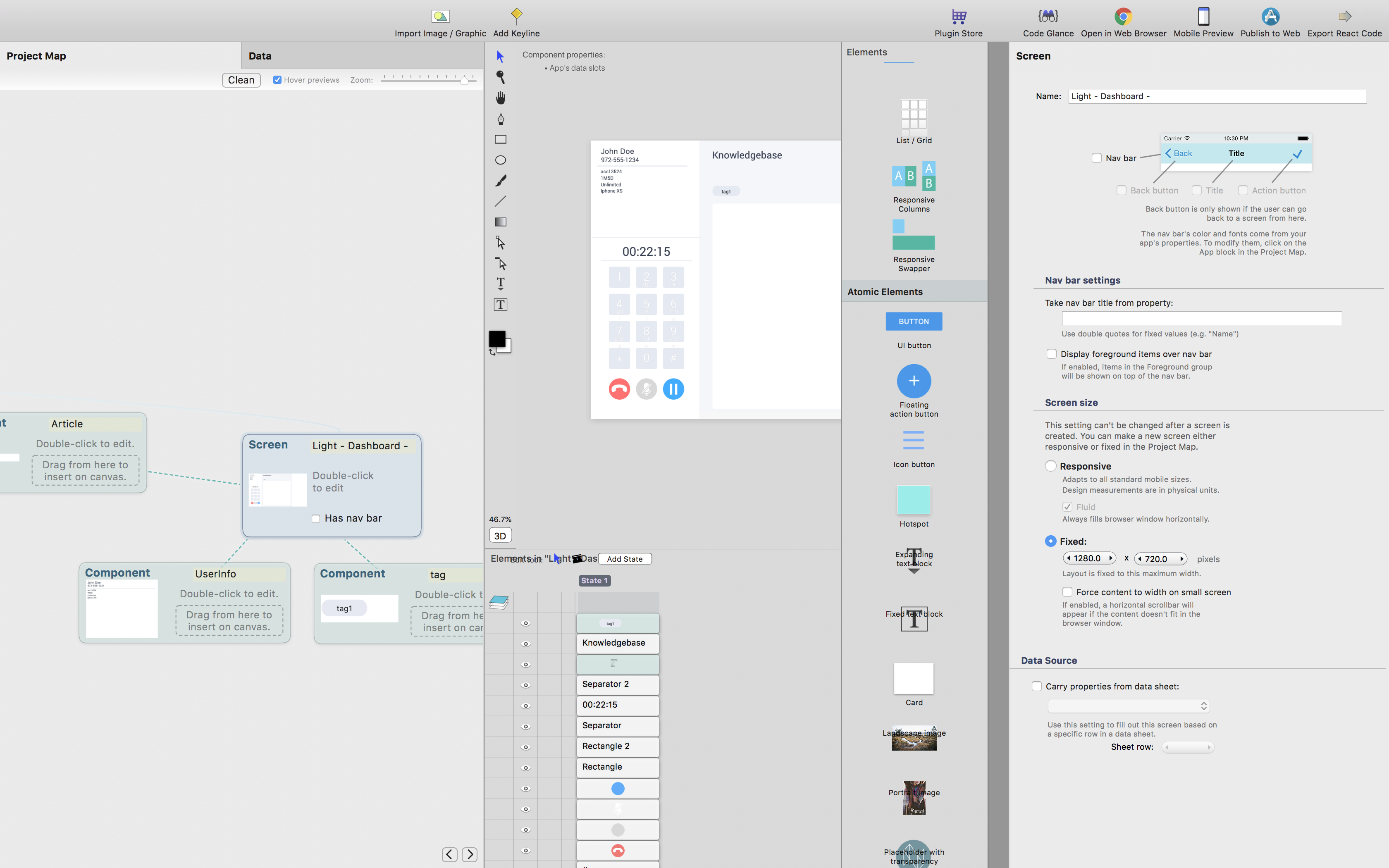Viewport: 1389px width, 868px height.
Task: Pick the Gradient tool
Action: (x=501, y=222)
